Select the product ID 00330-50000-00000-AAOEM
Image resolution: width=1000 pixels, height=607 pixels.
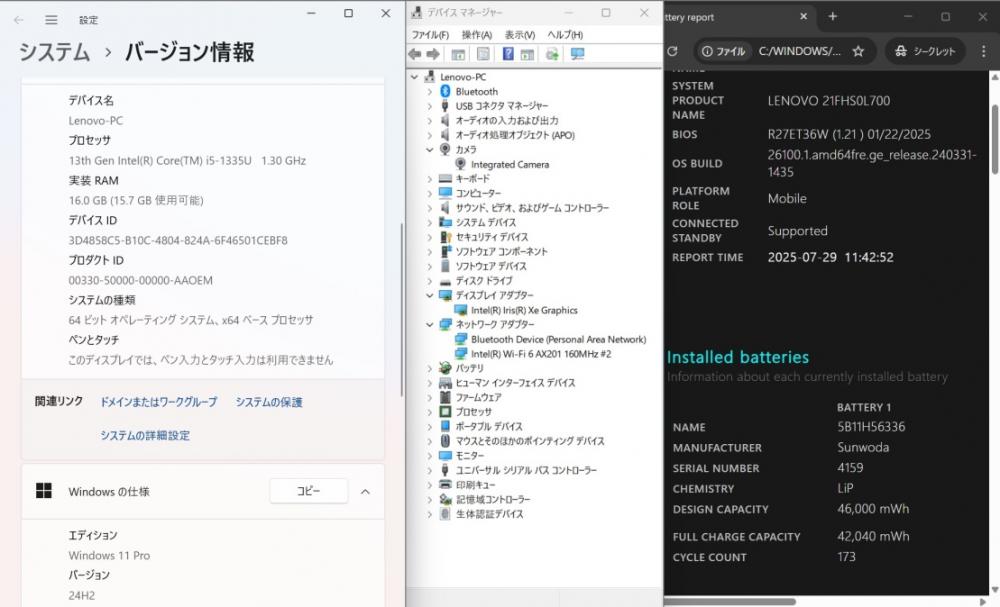(141, 280)
